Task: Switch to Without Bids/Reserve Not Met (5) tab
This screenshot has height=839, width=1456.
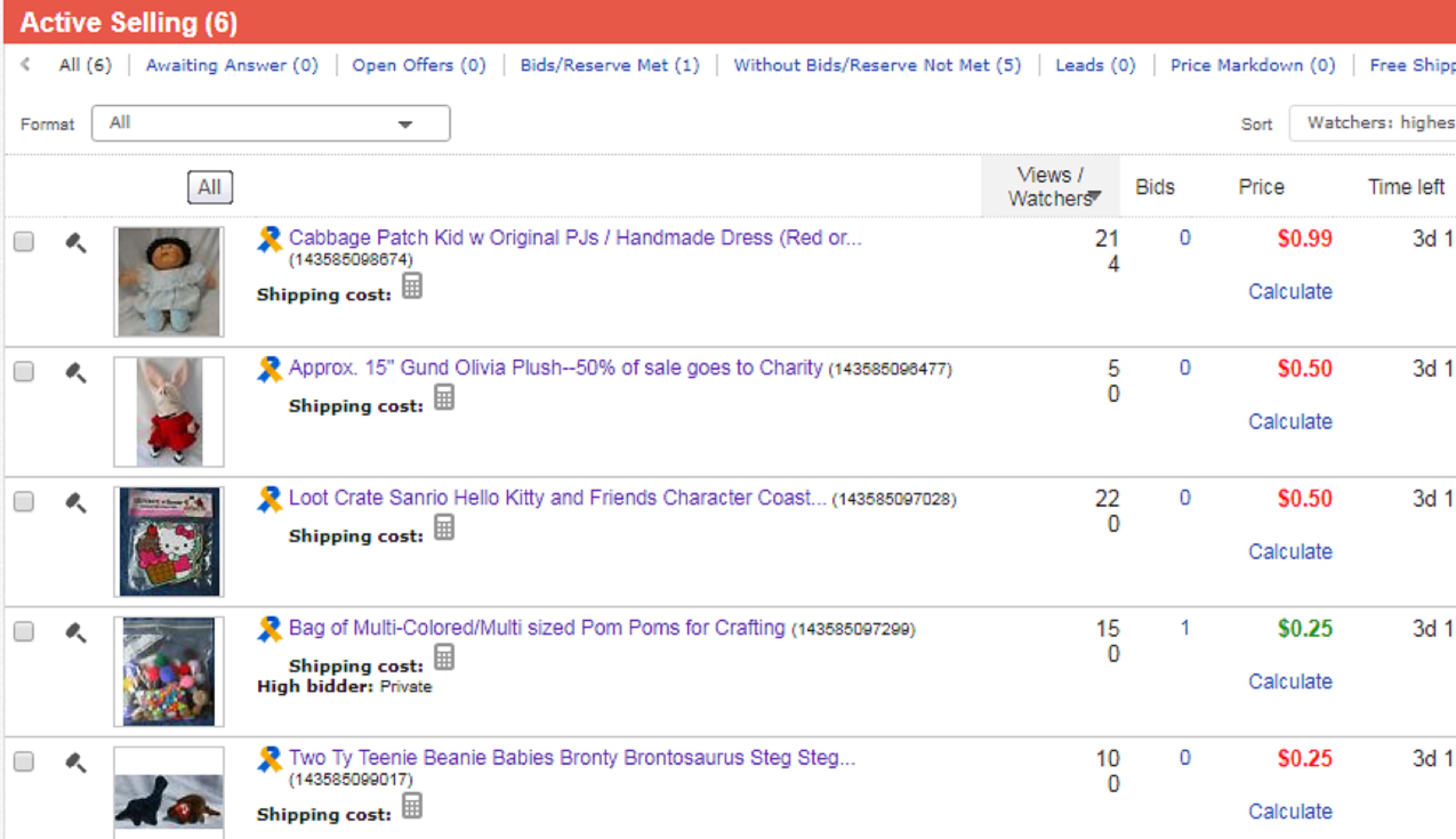Action: pos(877,65)
